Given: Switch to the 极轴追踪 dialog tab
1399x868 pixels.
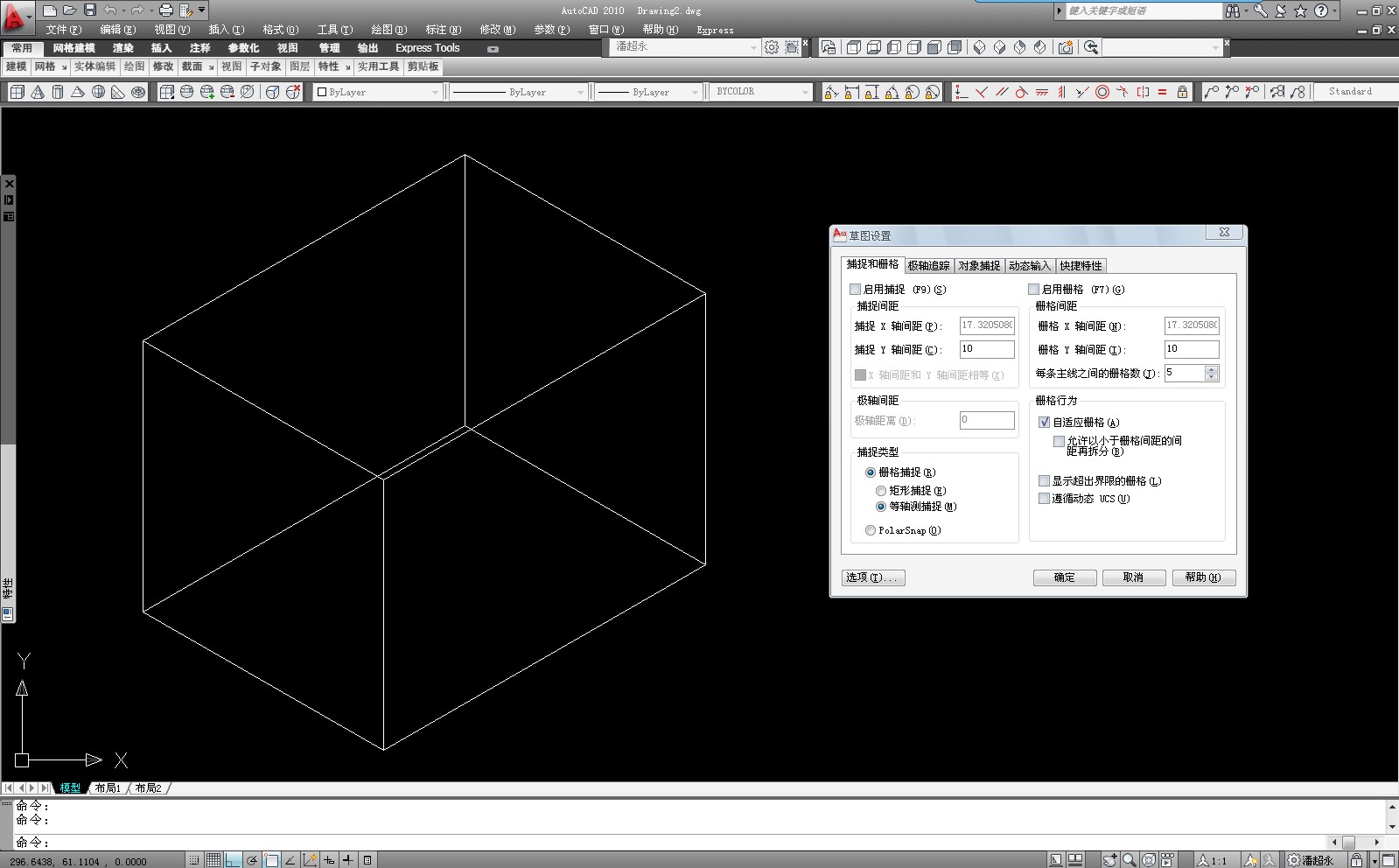Looking at the screenshot, I should click(928, 266).
